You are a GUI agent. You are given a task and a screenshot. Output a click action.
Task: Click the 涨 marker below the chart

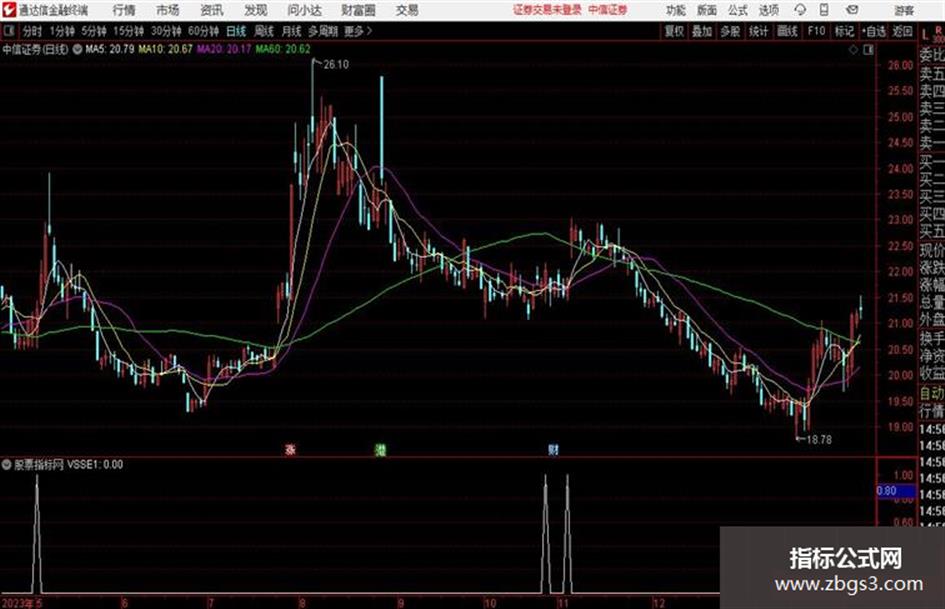[x=290, y=449]
